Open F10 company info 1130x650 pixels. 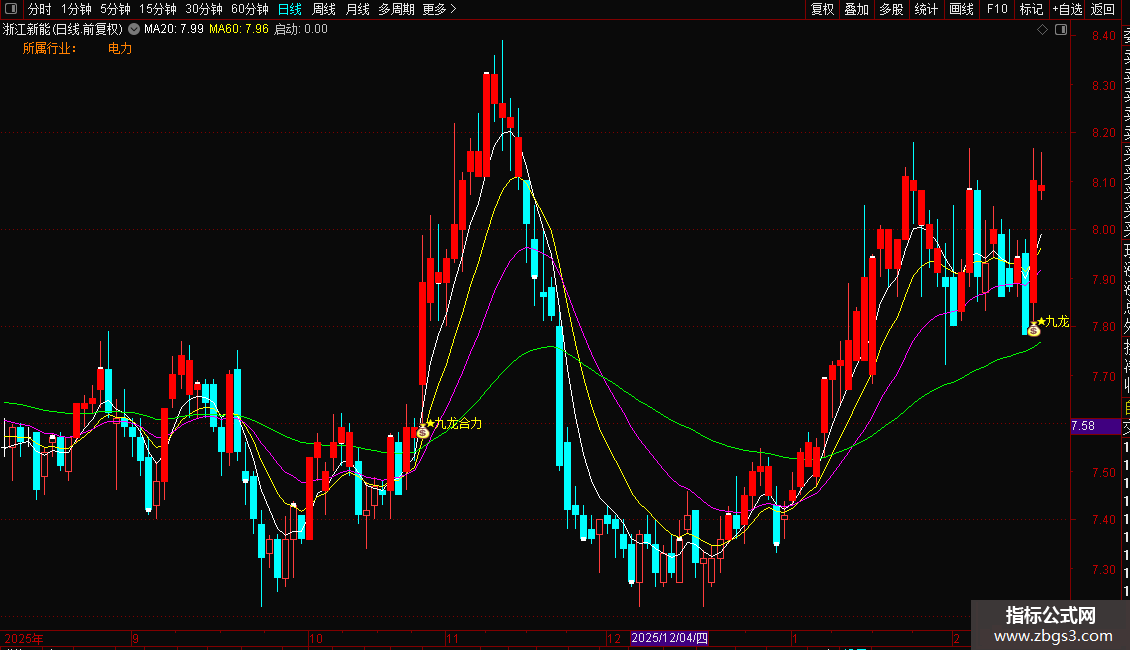coord(997,9)
